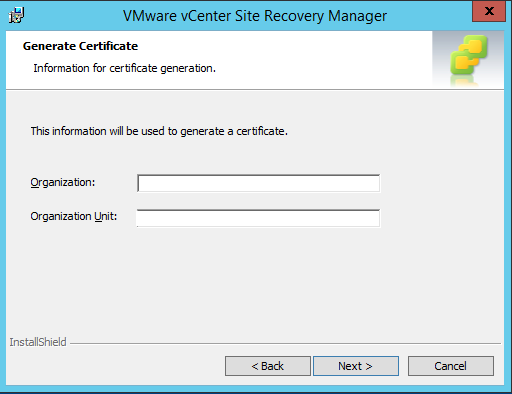512x394 pixels.
Task: Focus the Organization Unit text field
Action: [x=258, y=218]
